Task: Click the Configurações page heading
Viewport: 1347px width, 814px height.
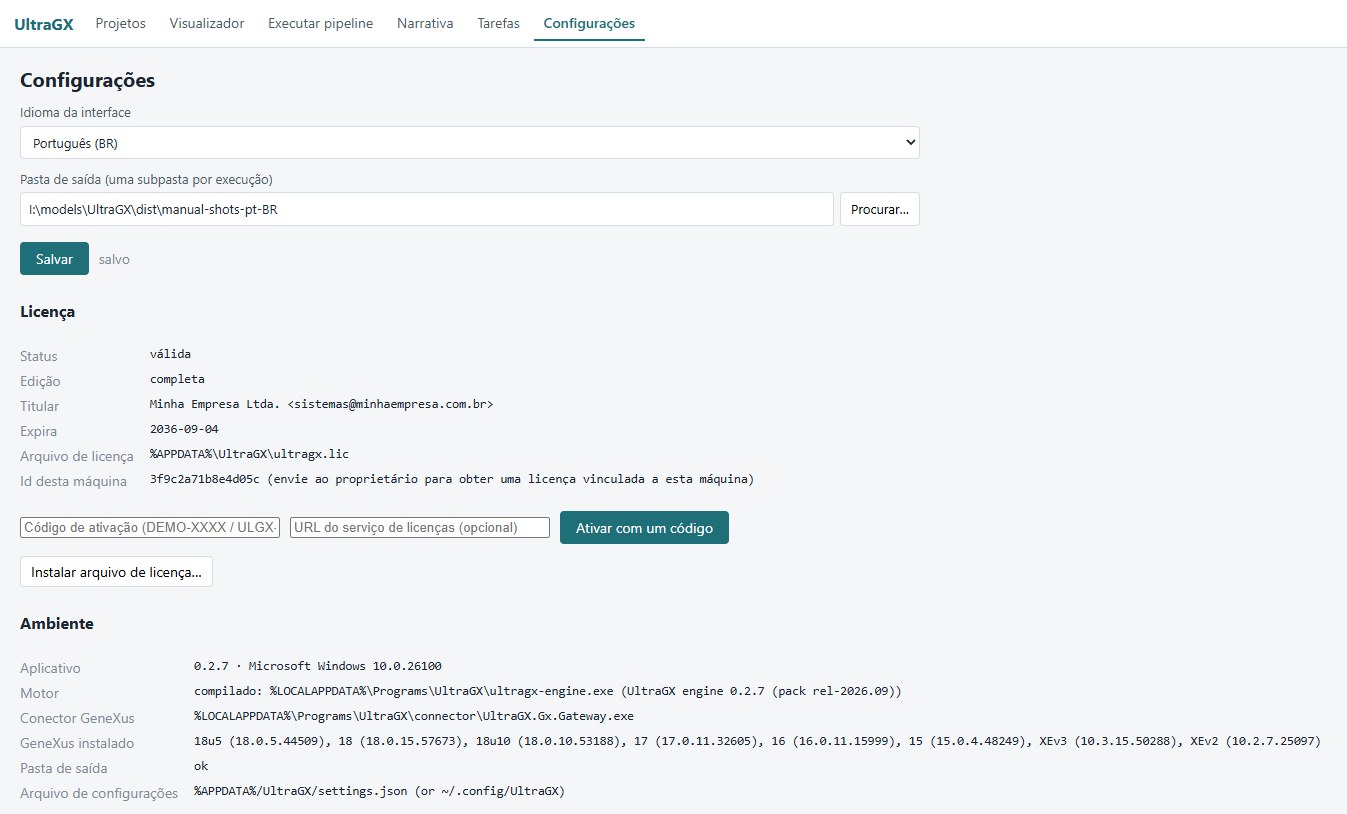Action: (88, 80)
